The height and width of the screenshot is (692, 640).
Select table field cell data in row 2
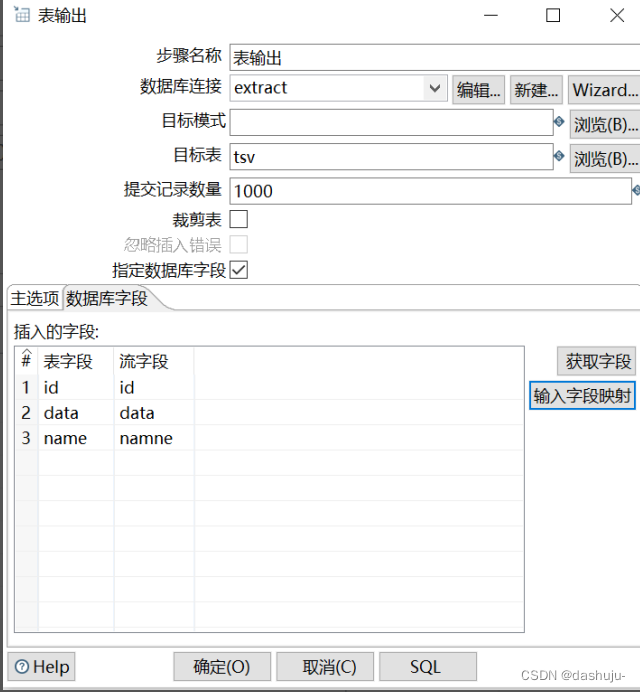point(76,413)
